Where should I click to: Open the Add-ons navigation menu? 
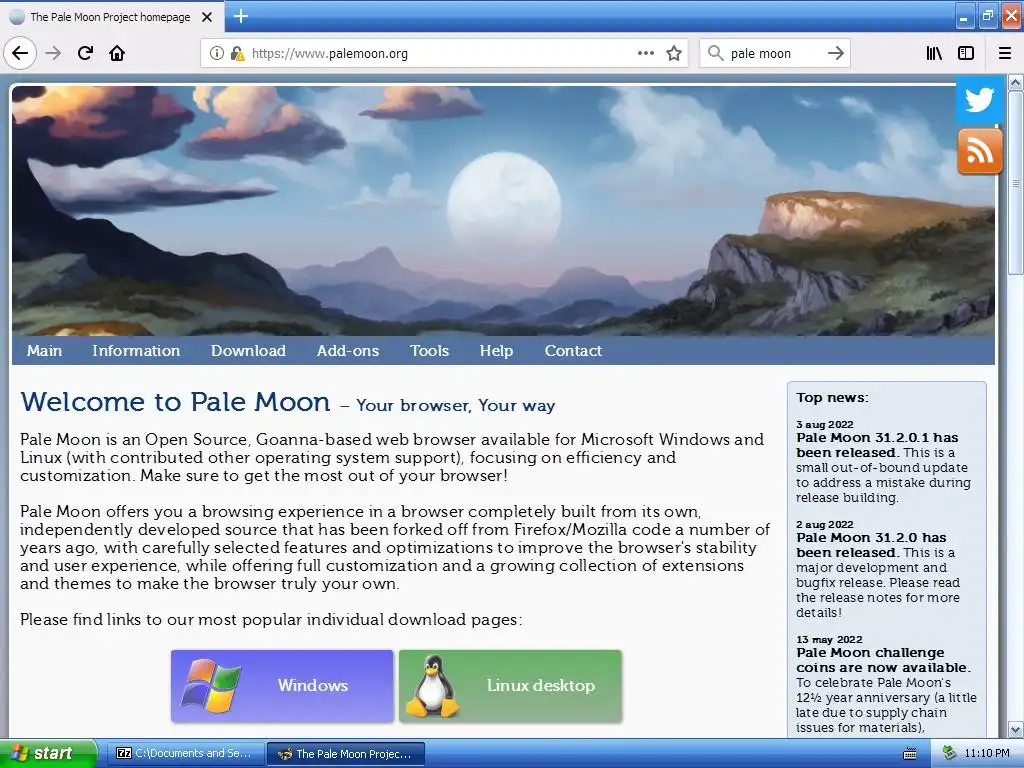tap(347, 351)
